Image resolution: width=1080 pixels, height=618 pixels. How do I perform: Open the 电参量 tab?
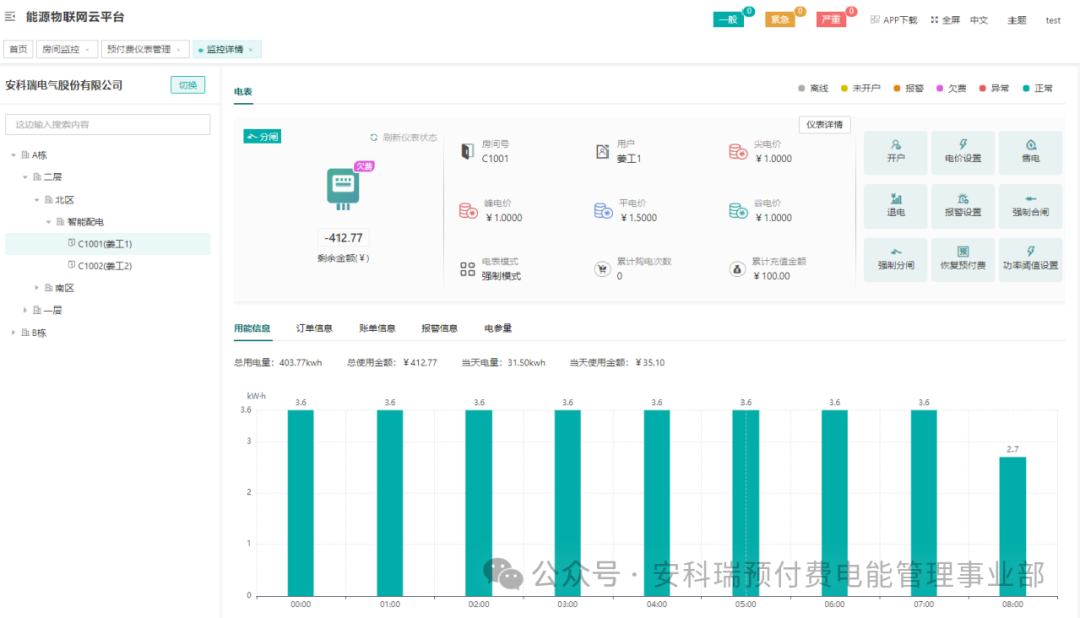pyautogui.click(x=498, y=328)
